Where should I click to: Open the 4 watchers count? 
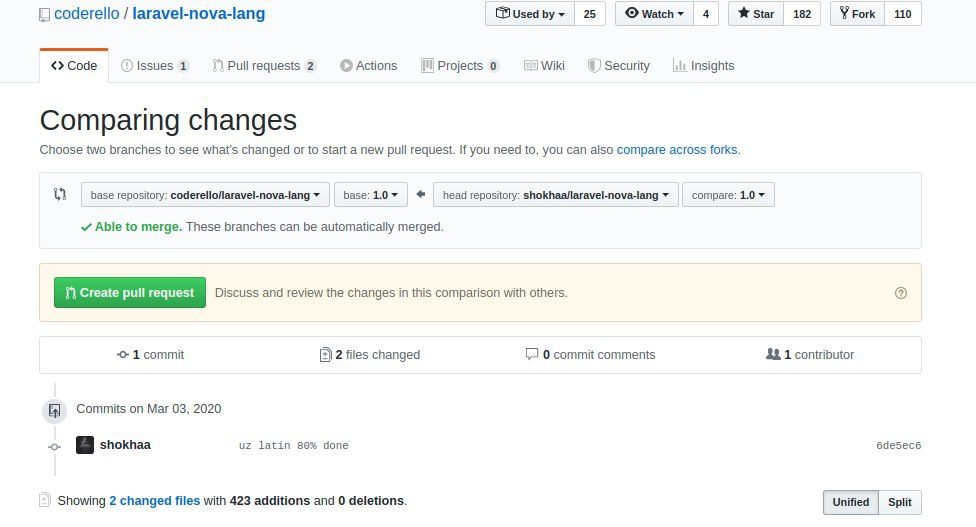click(x=706, y=14)
